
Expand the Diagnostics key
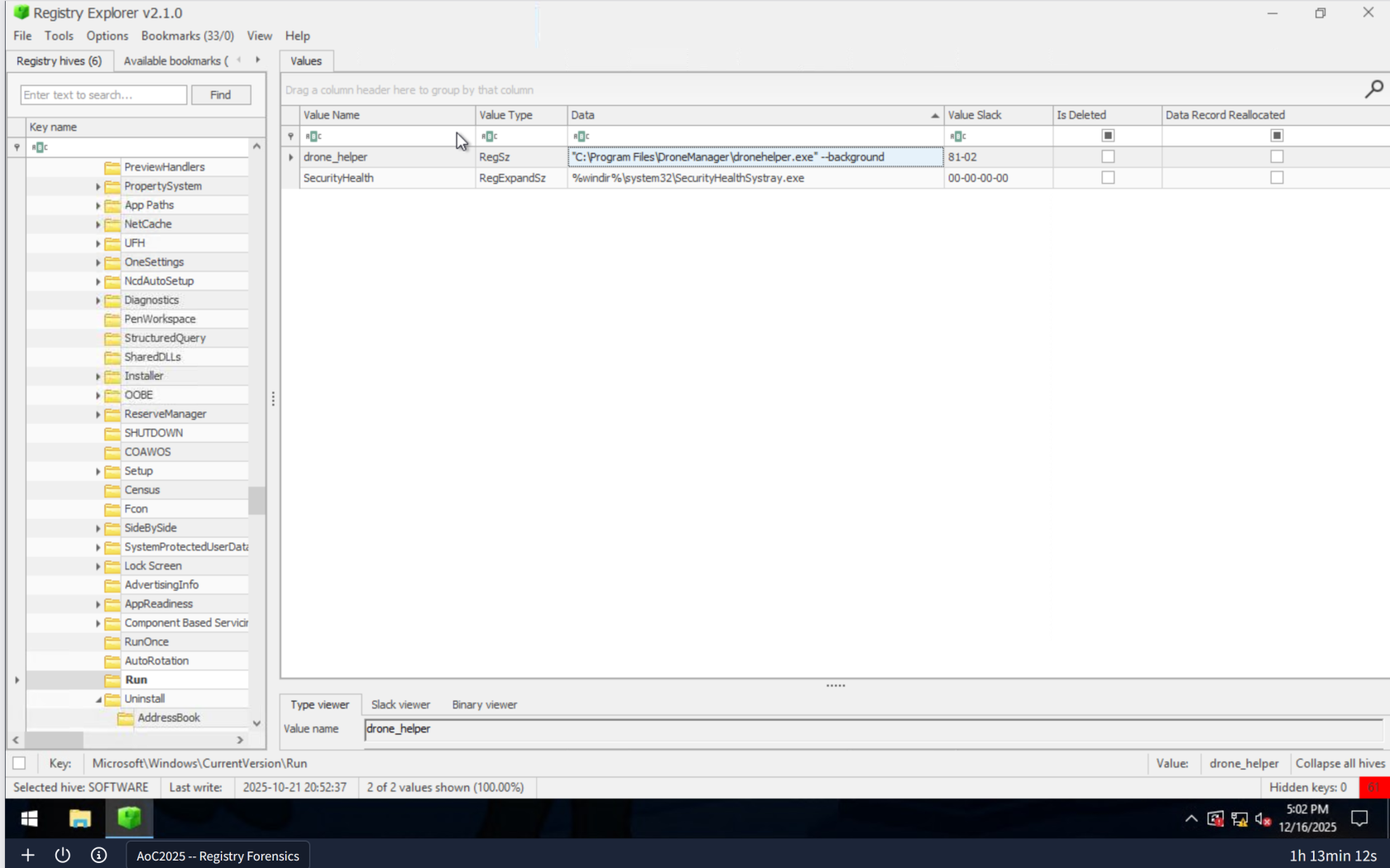[98, 301]
